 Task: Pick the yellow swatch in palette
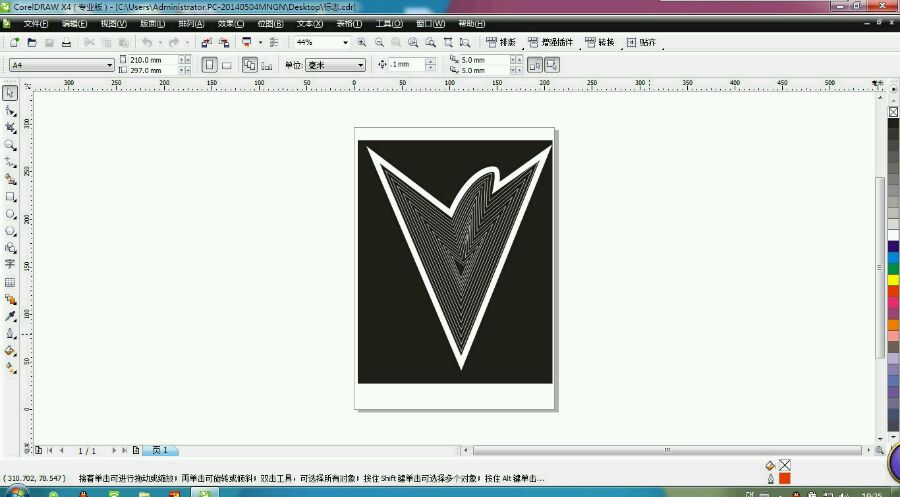click(x=893, y=280)
